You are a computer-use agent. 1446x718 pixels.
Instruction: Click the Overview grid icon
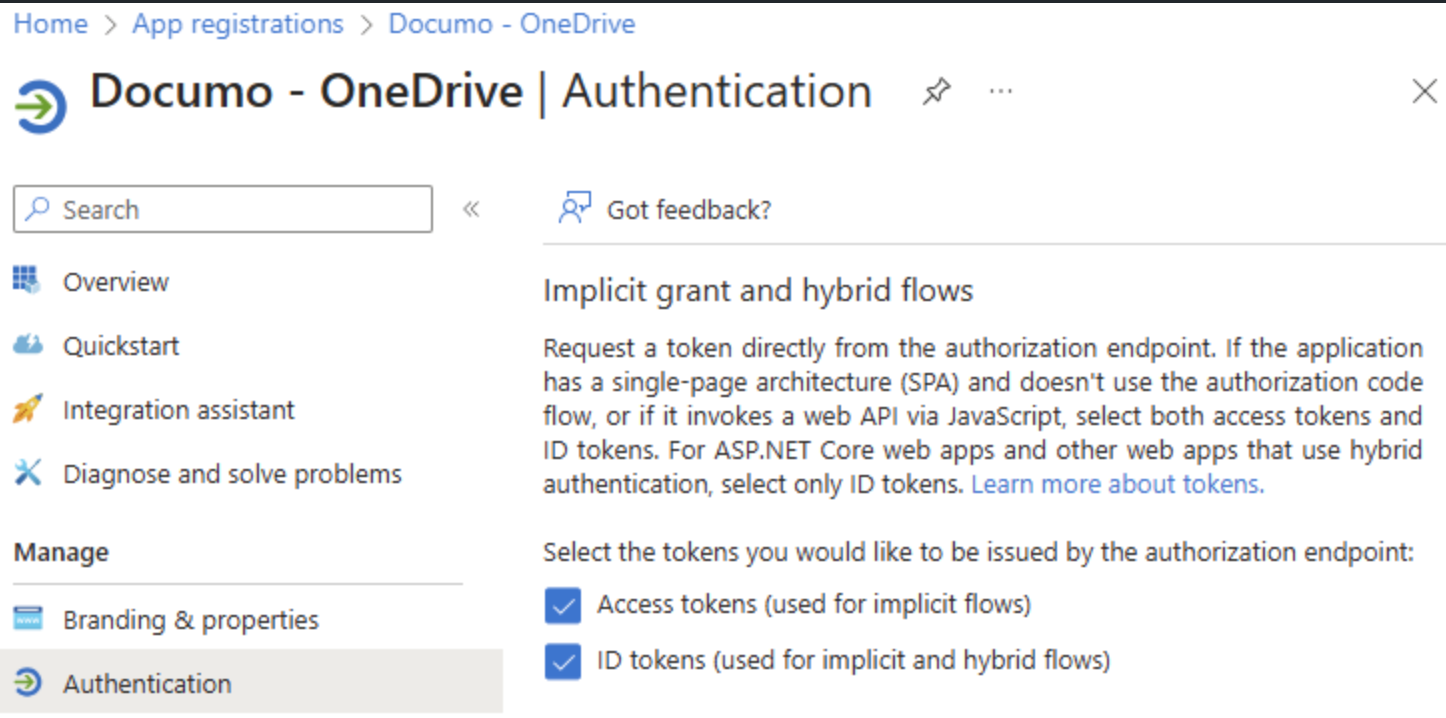click(x=27, y=281)
